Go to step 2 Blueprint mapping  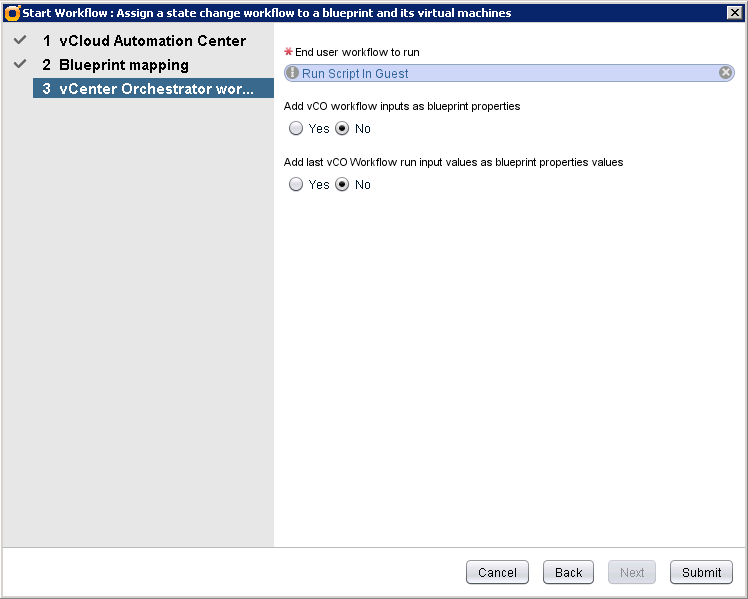click(115, 64)
